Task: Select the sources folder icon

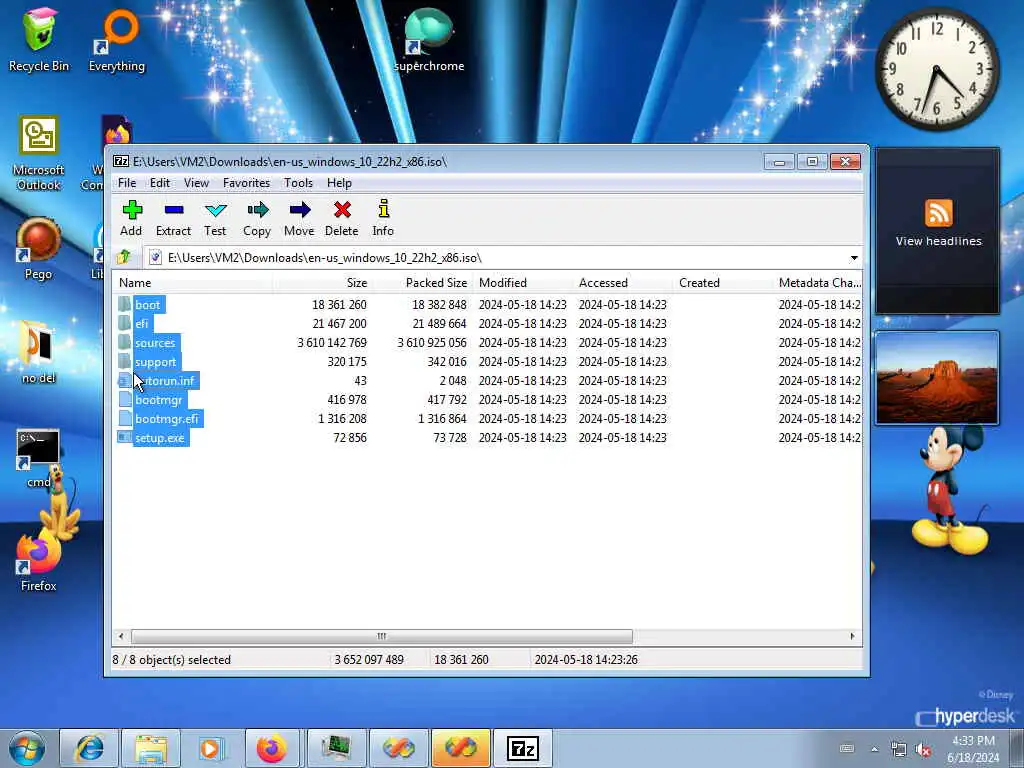Action: [x=125, y=342]
